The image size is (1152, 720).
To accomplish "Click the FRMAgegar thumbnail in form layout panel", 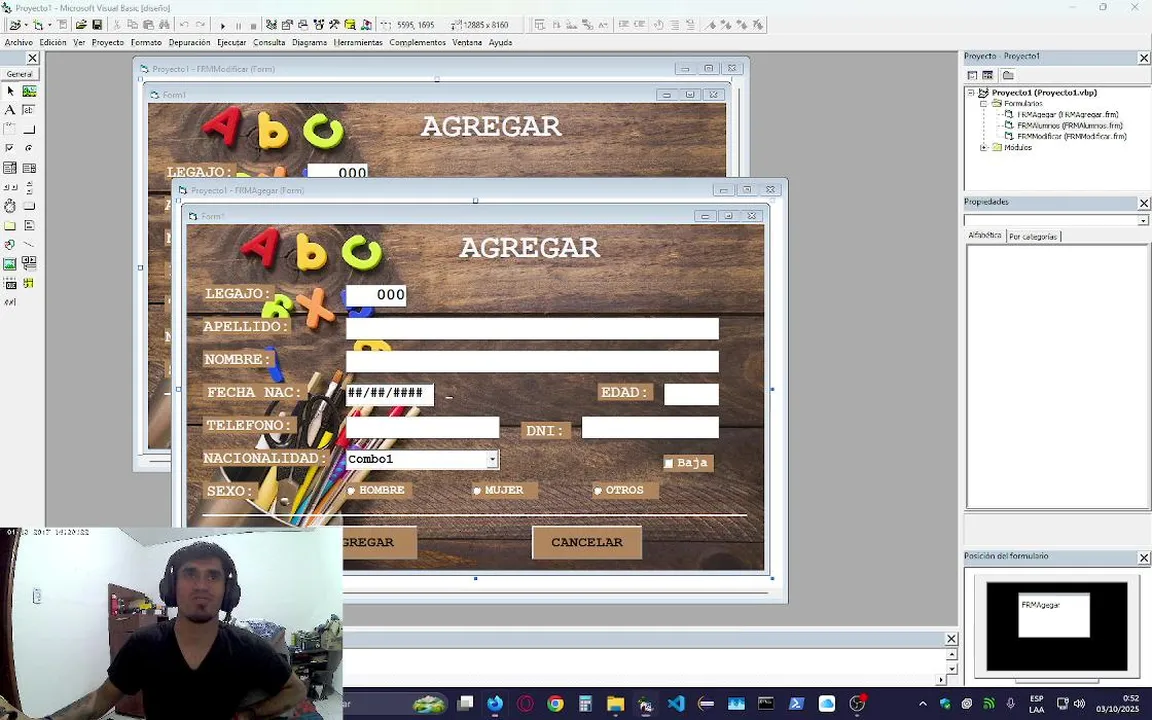I will [1054, 615].
